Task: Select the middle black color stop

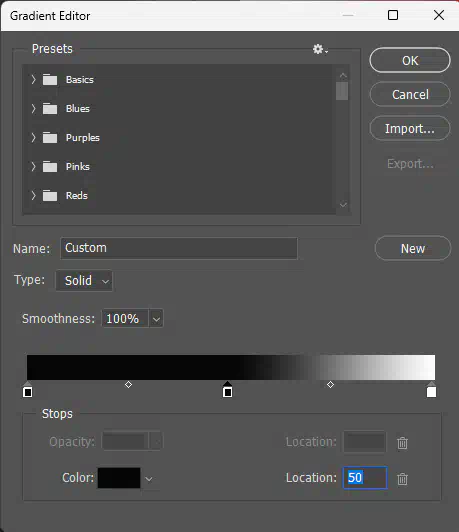Action: (228, 390)
